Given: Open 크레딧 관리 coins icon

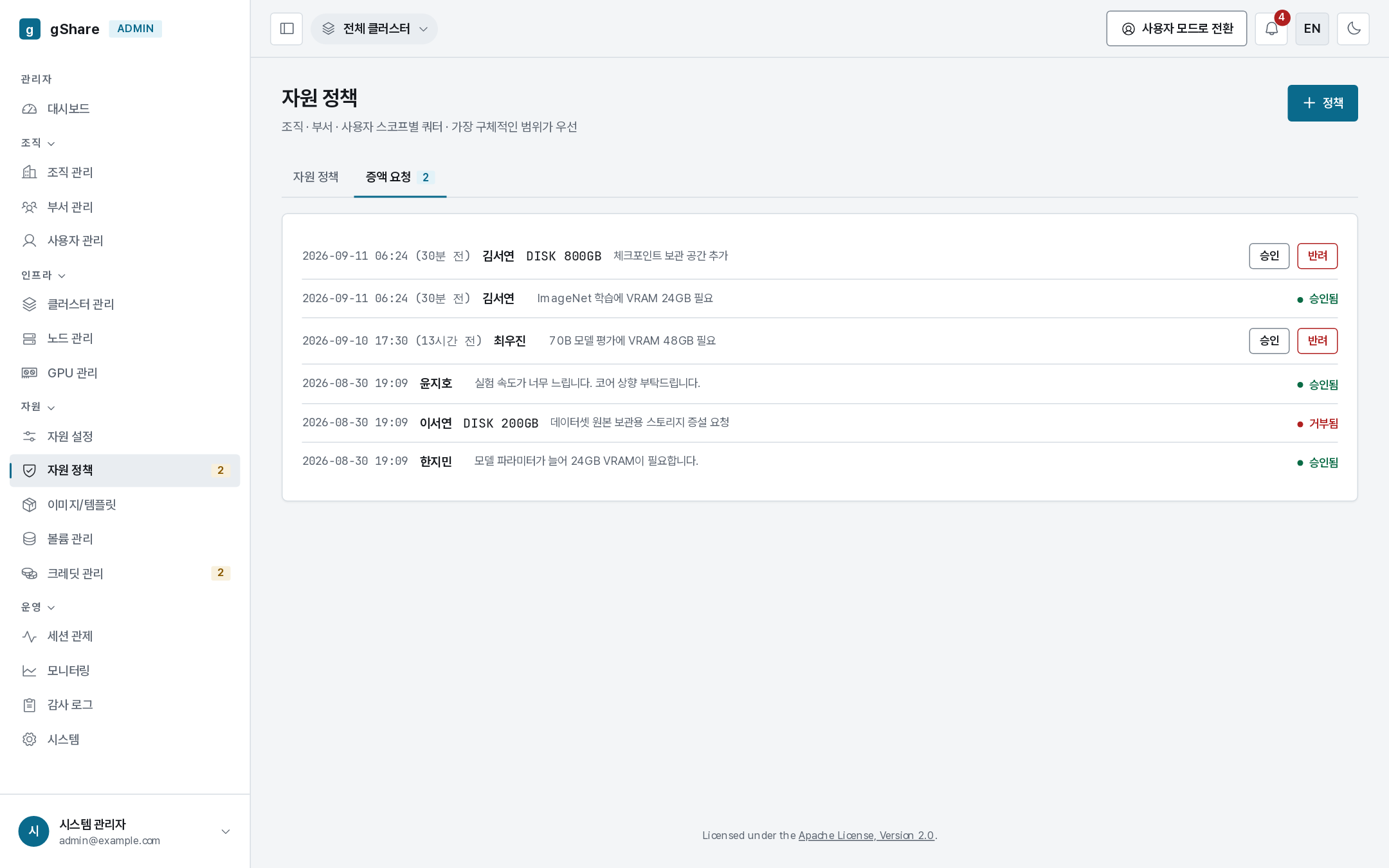Looking at the screenshot, I should pos(29,574).
